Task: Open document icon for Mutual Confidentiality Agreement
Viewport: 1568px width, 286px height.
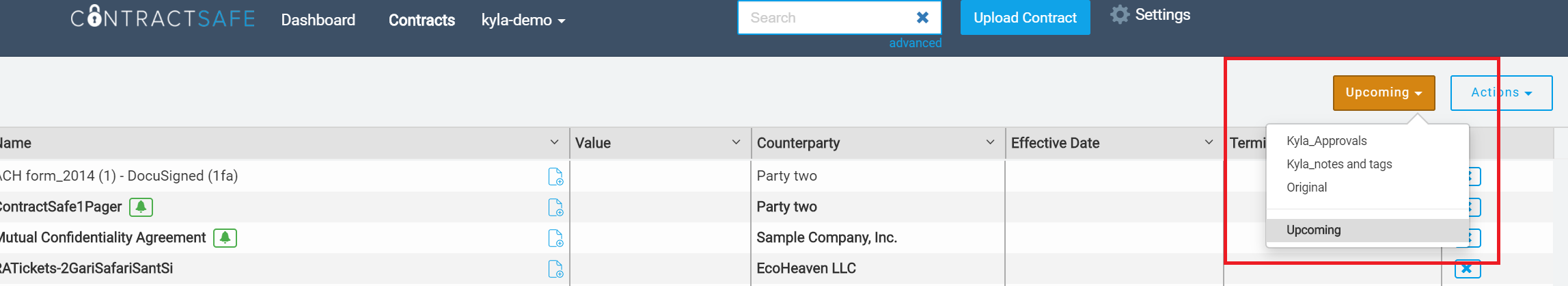Action: pyautogui.click(x=555, y=238)
